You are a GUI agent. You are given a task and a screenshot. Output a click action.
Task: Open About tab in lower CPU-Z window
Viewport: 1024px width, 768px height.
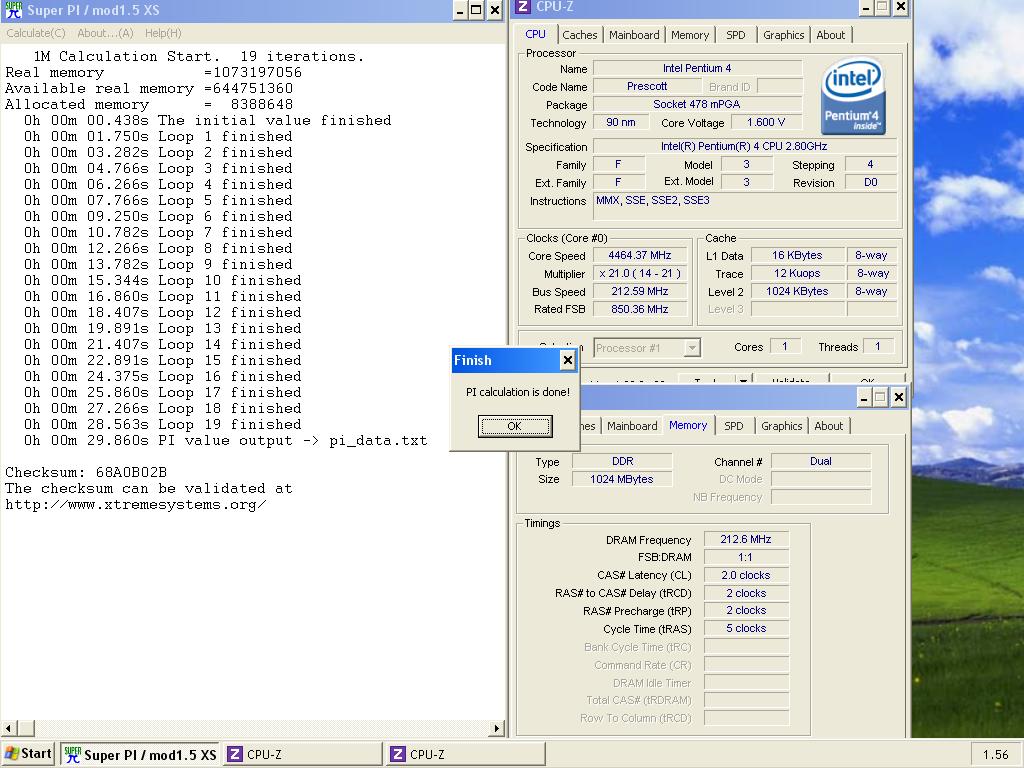point(829,426)
